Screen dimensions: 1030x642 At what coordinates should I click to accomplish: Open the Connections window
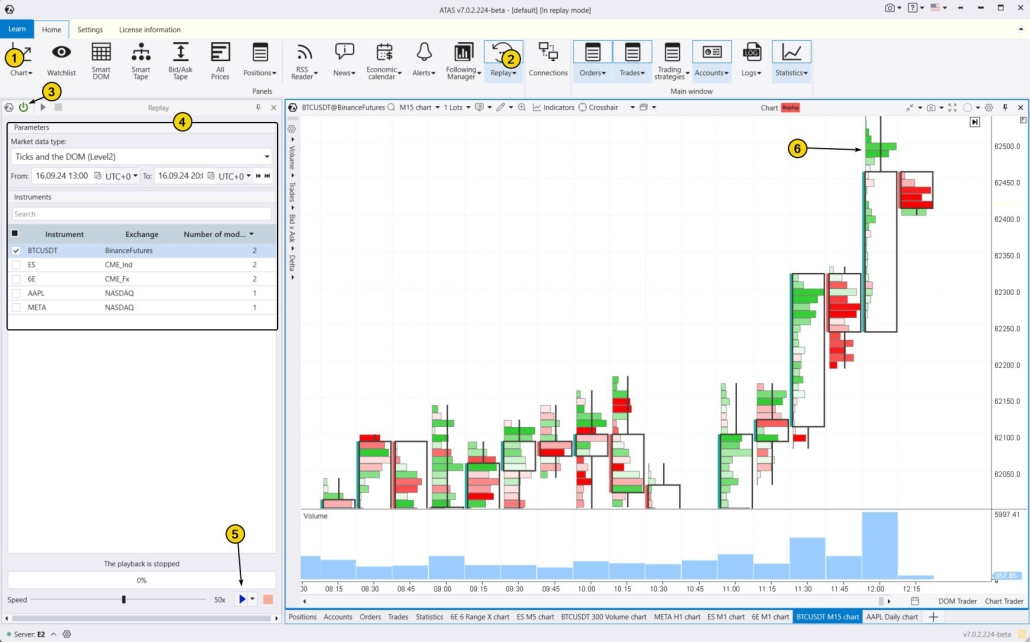click(548, 59)
